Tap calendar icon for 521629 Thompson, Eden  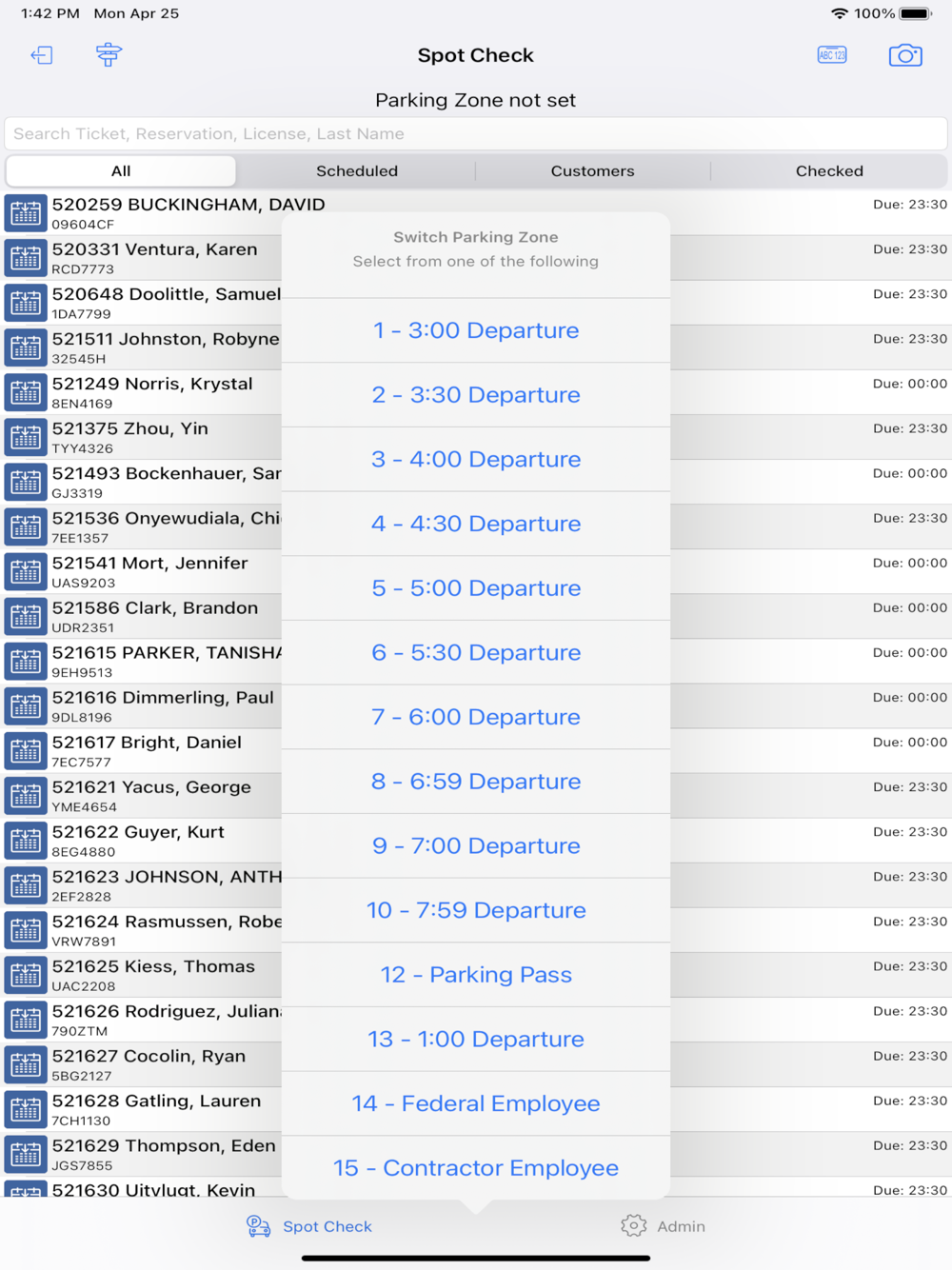click(26, 1153)
